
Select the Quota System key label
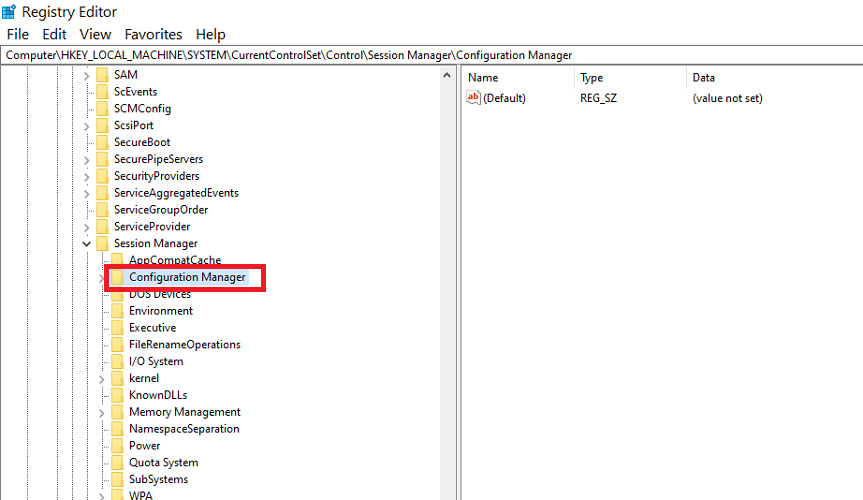pos(163,463)
